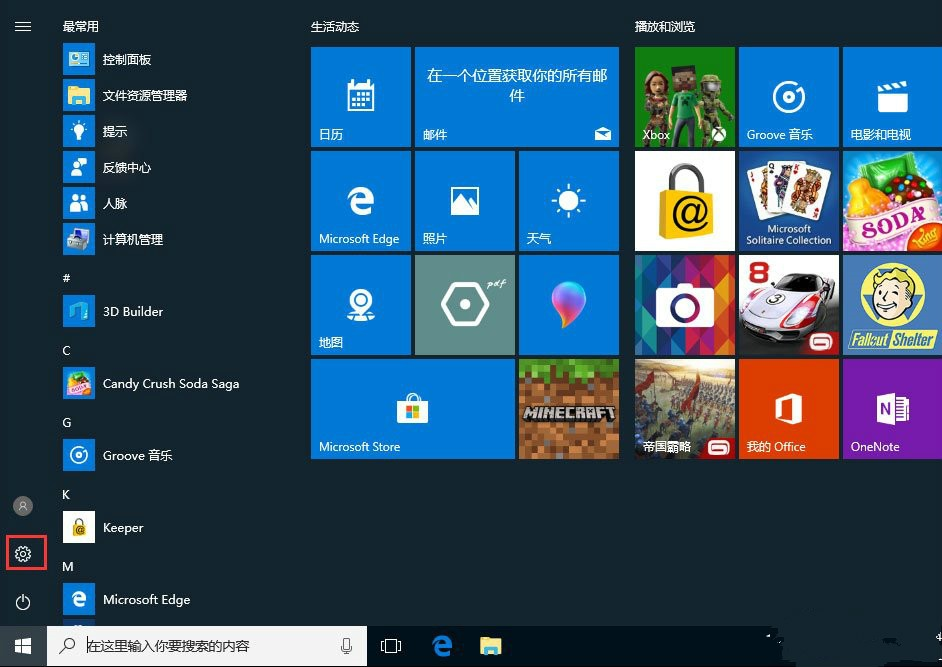This screenshot has height=667, width=942.
Task: Click the letter C group header
Action: click(x=67, y=350)
